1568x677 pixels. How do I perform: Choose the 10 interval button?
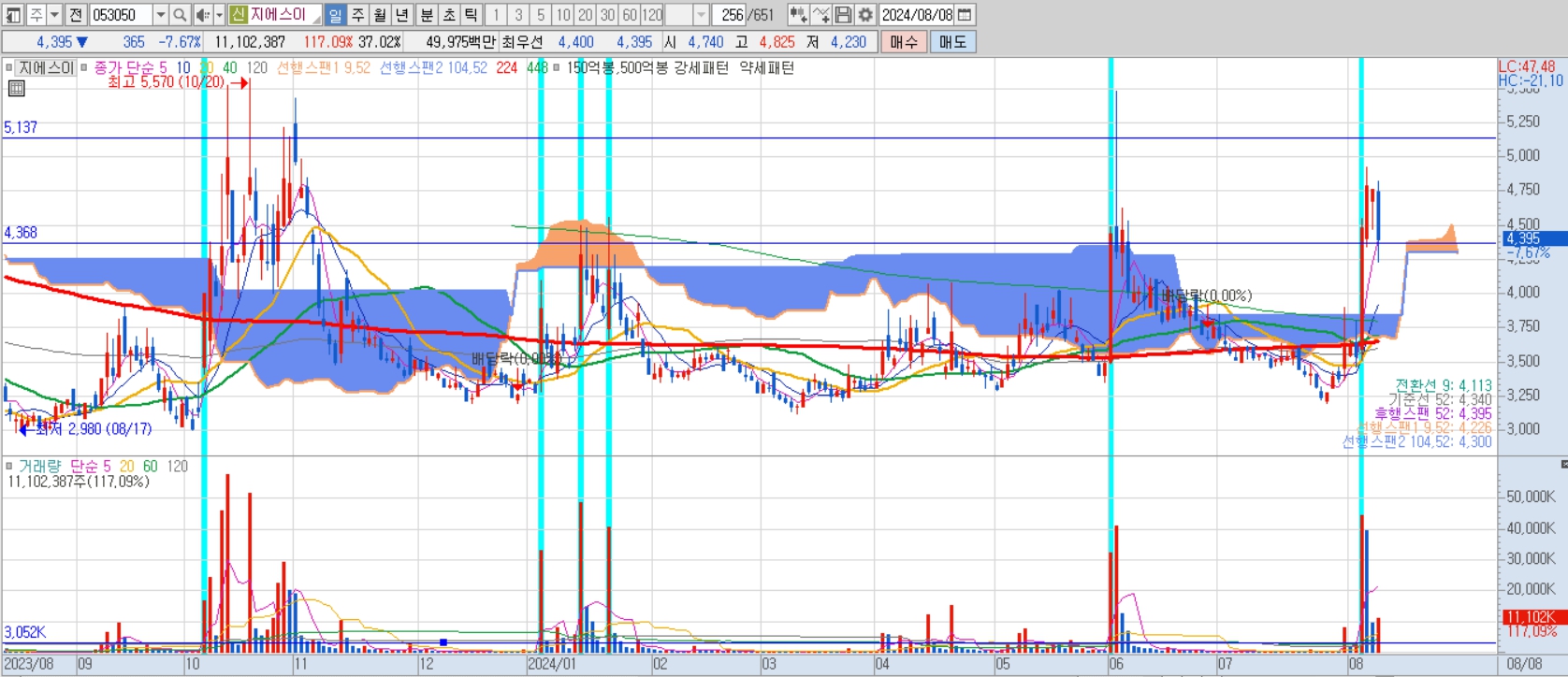(x=562, y=15)
